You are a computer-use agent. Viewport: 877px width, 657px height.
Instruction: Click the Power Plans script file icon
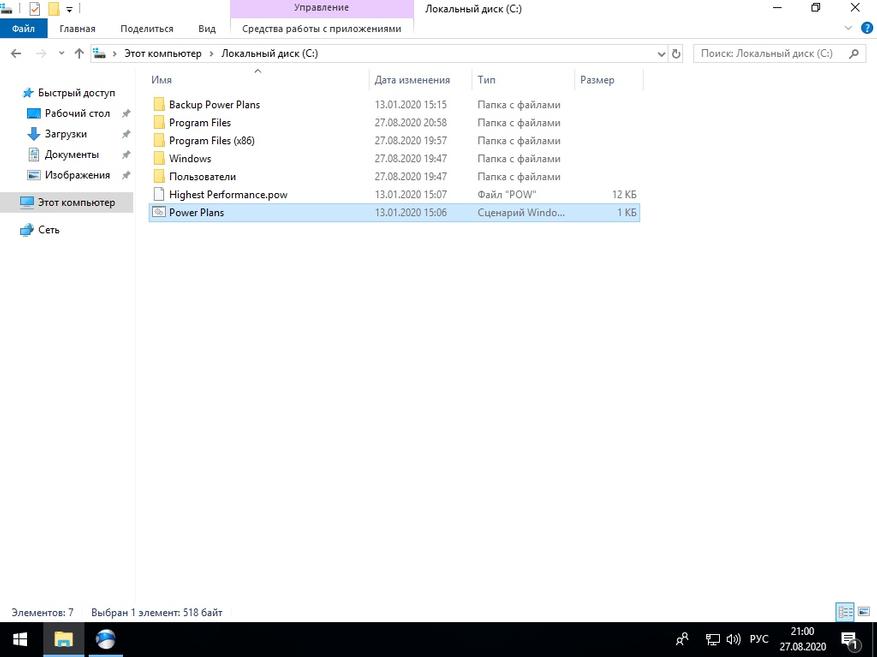tap(159, 212)
